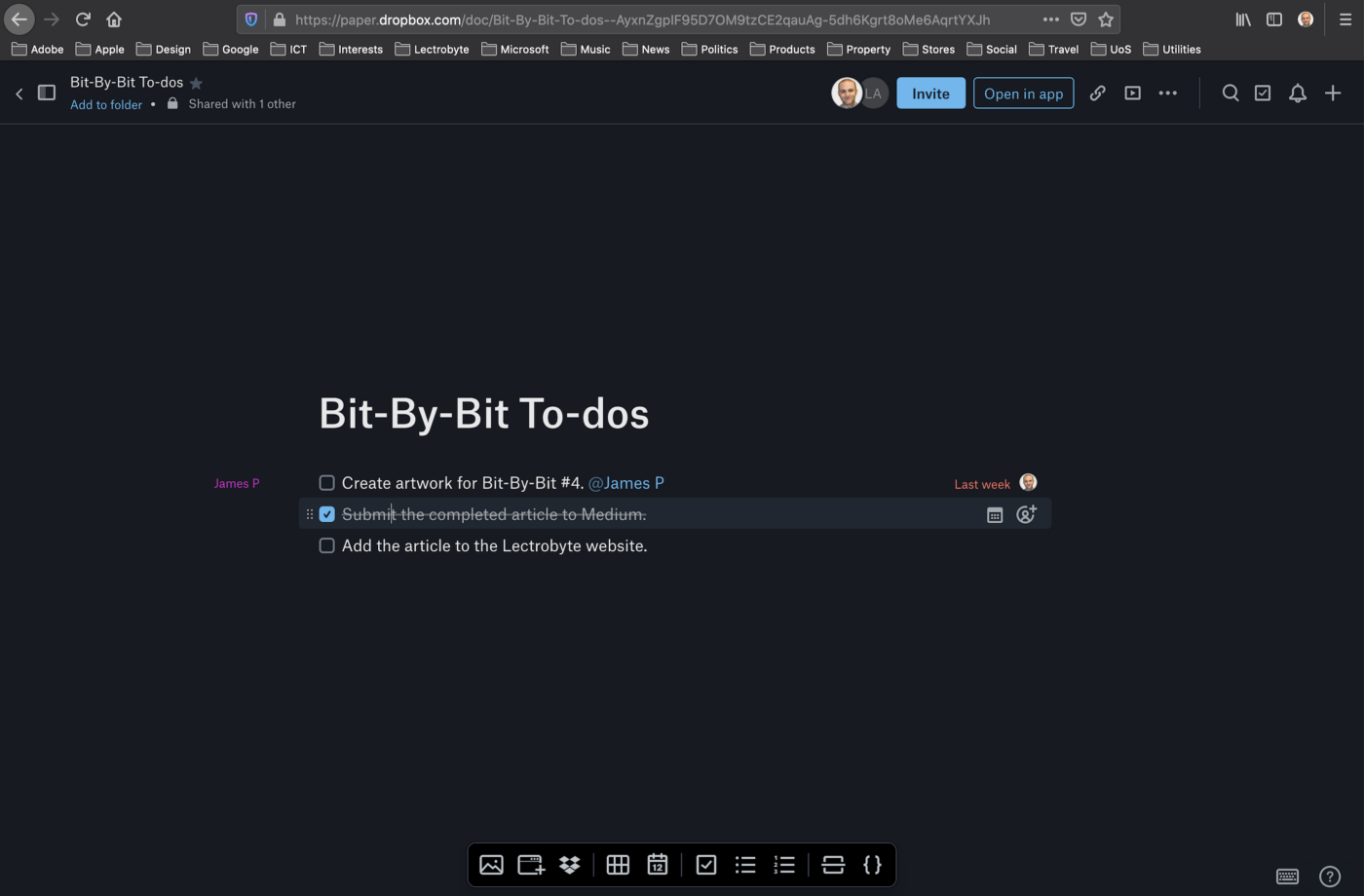
Task: Create a numbered list from the toolbar
Action: pyautogui.click(x=784, y=865)
